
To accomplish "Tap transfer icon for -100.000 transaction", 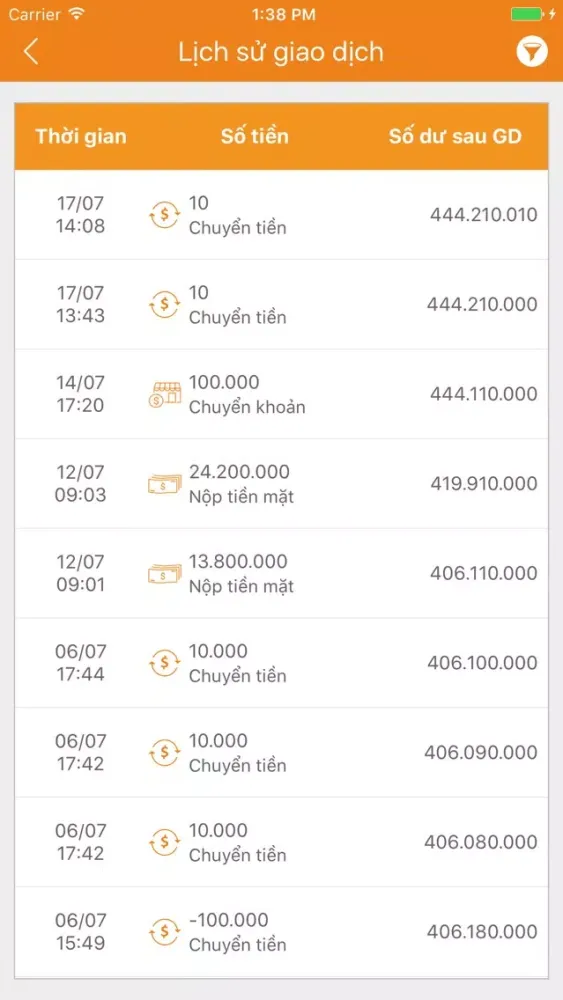I will [165, 932].
